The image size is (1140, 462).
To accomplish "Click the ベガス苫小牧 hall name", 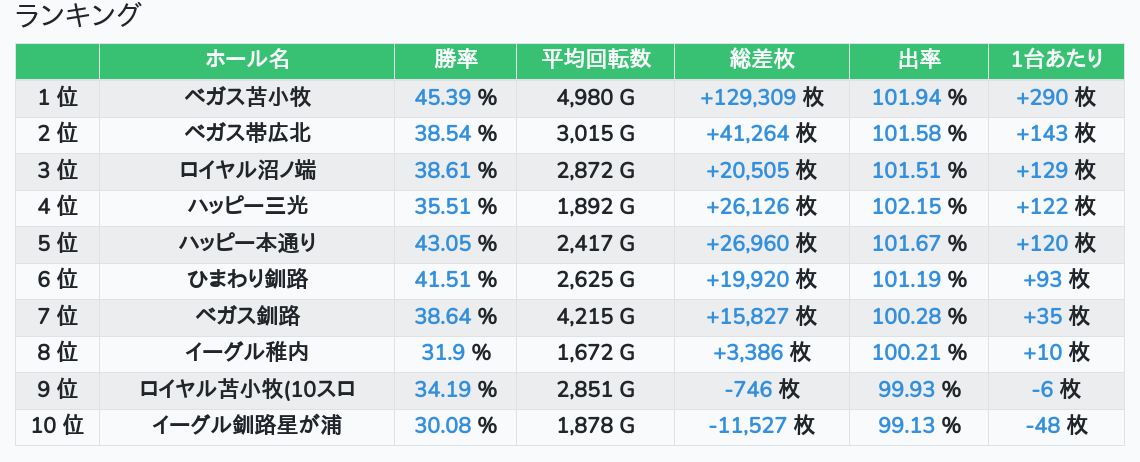I will pos(247,98).
